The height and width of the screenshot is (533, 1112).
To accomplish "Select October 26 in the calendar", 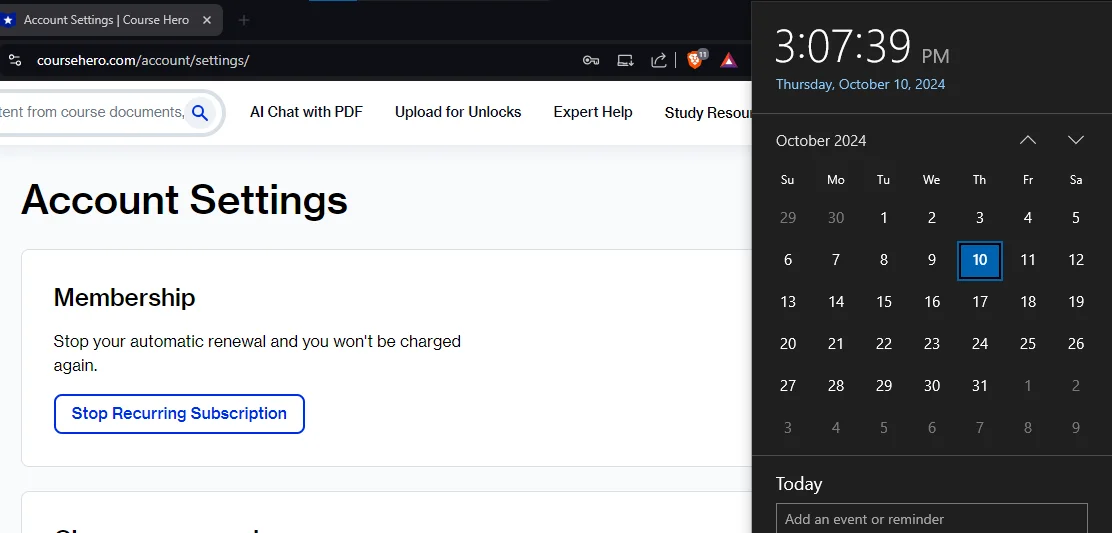I will tap(1076, 344).
